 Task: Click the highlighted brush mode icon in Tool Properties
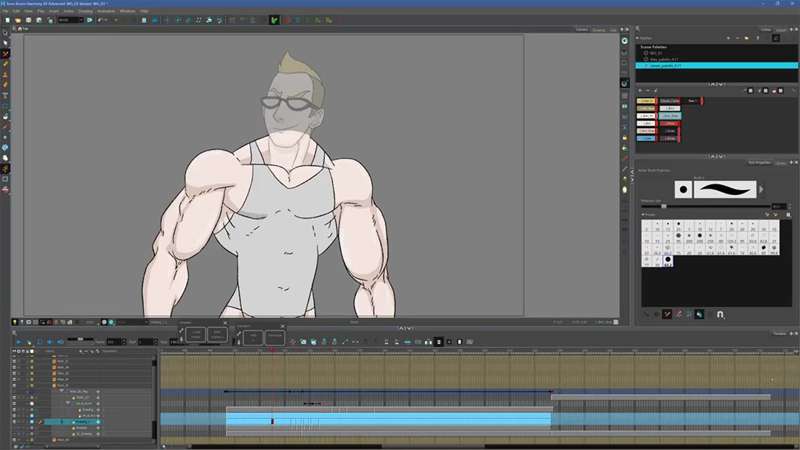pyautogui.click(x=667, y=314)
